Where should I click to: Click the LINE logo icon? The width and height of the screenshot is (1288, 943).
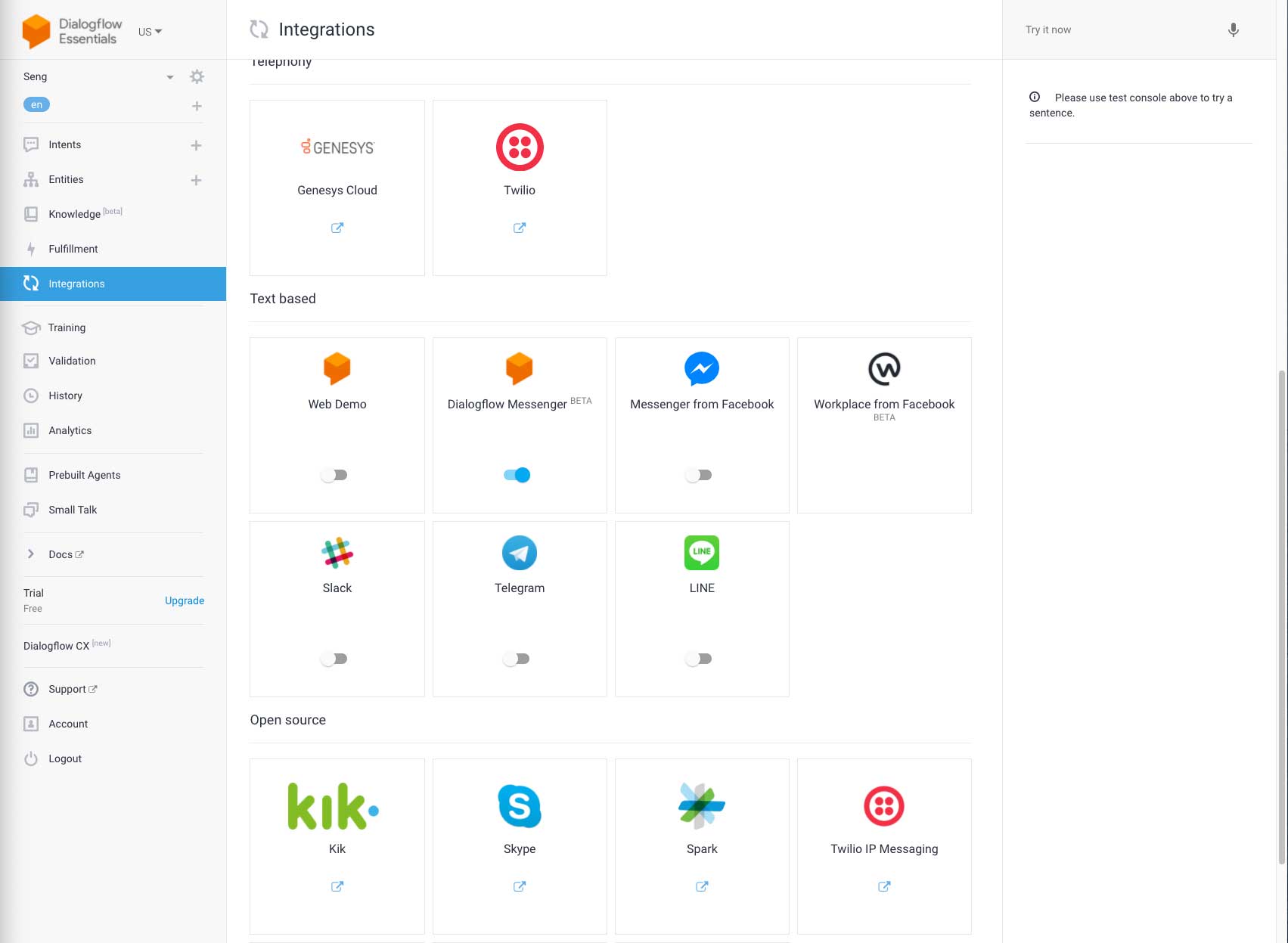coord(702,553)
